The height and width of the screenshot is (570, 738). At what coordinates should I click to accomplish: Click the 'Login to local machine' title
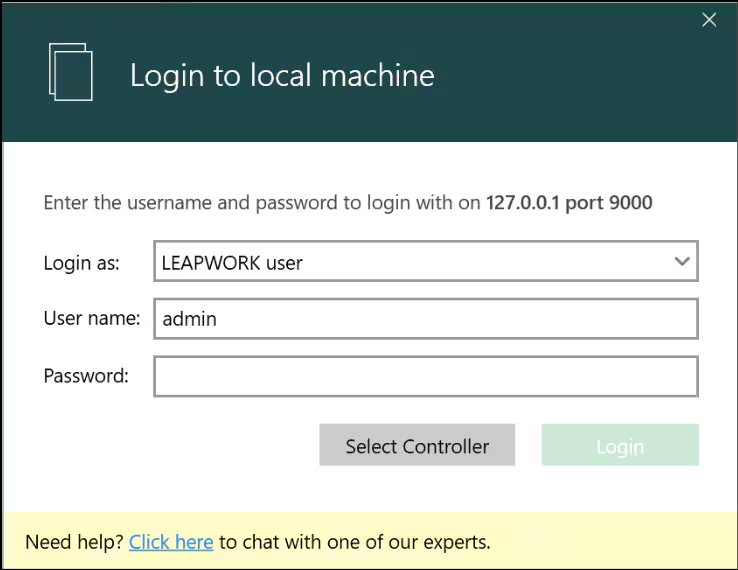pos(282,76)
